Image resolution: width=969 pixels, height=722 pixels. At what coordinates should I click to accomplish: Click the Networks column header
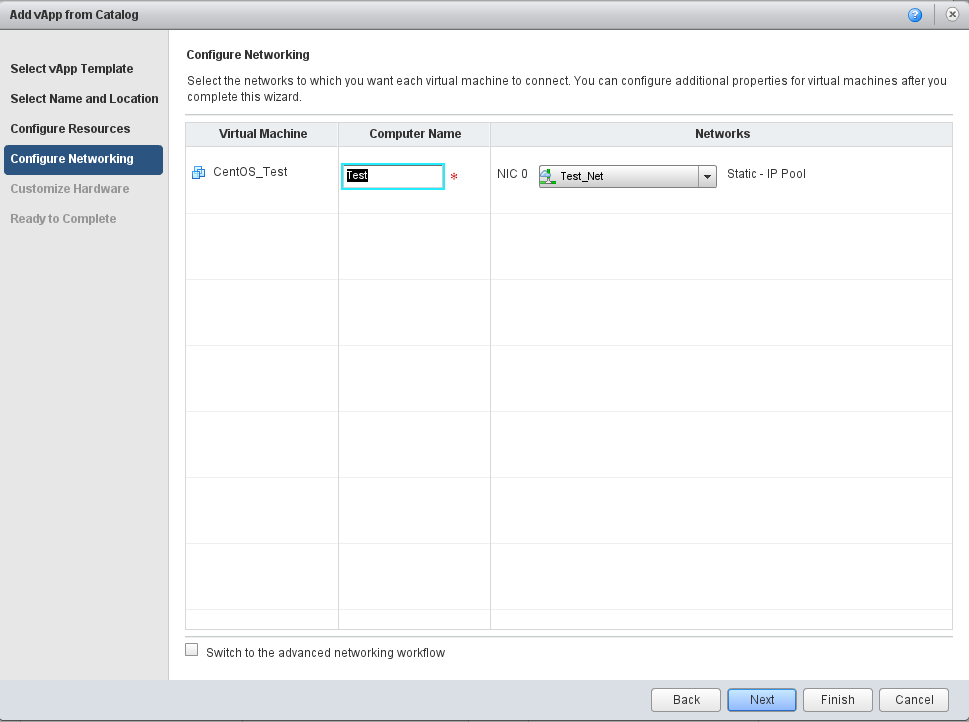tap(722, 134)
